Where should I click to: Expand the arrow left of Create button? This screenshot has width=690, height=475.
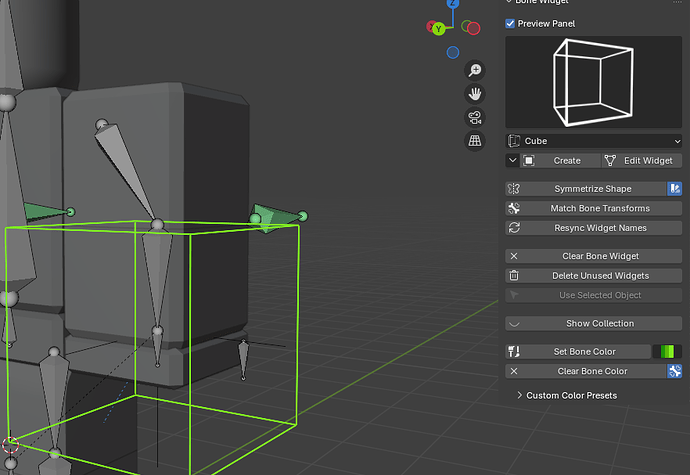(x=512, y=161)
